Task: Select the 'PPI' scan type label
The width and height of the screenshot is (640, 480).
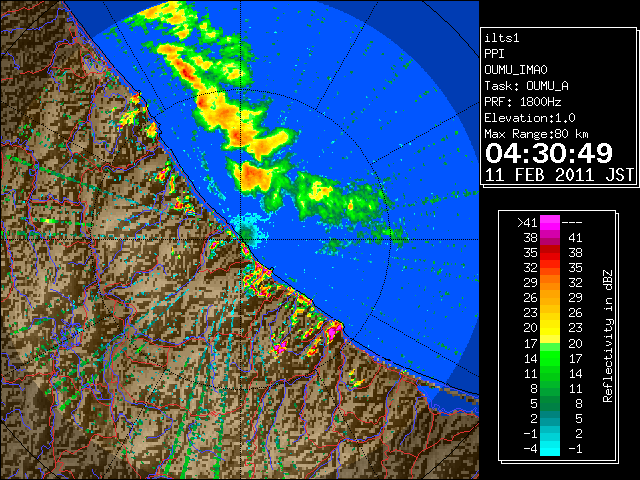Action: coord(494,54)
